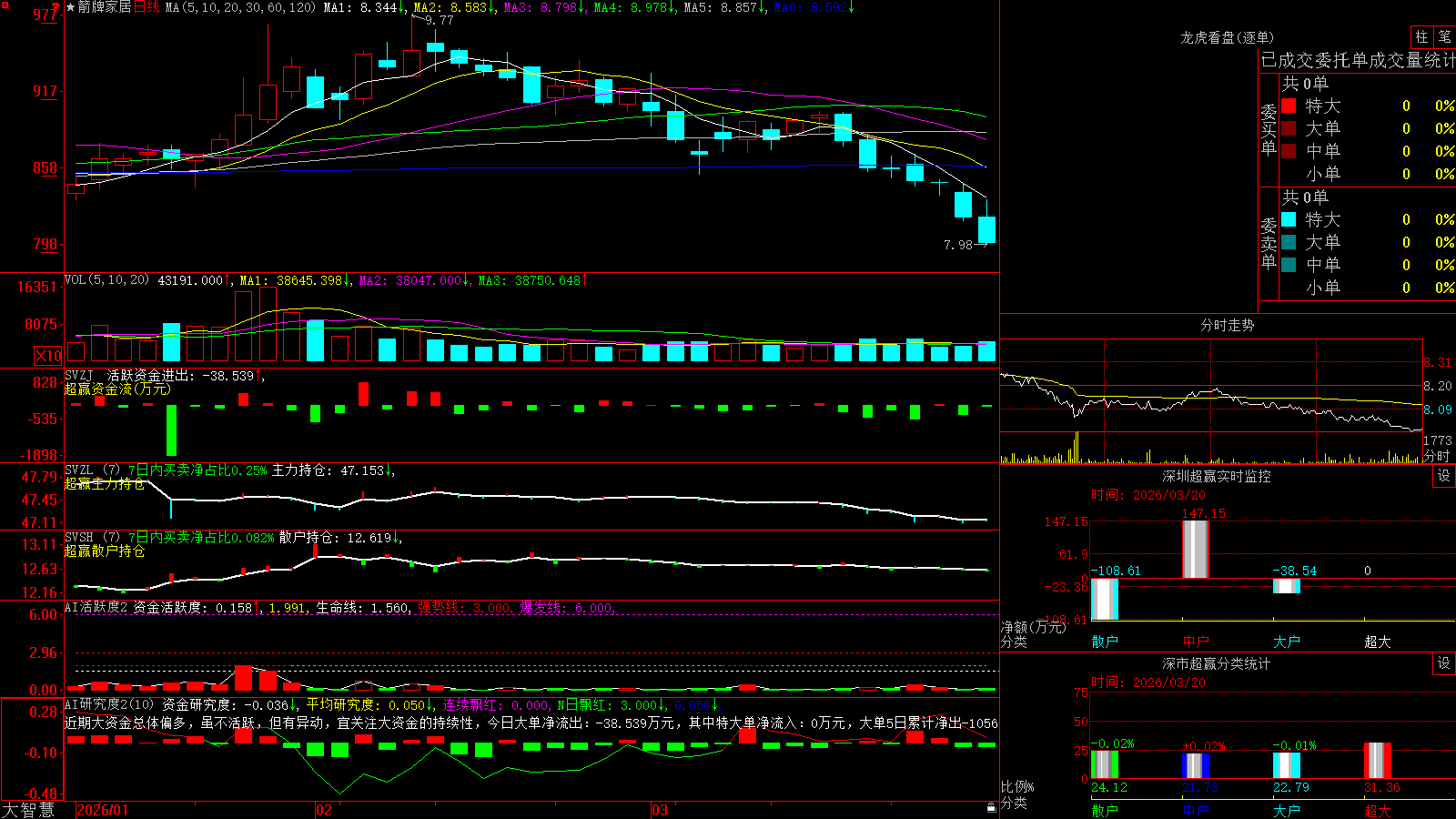Image resolution: width=1456 pixels, height=819 pixels.
Task: Open 设 settings for 深市超赢分类统计 panel
Action: [1444, 663]
